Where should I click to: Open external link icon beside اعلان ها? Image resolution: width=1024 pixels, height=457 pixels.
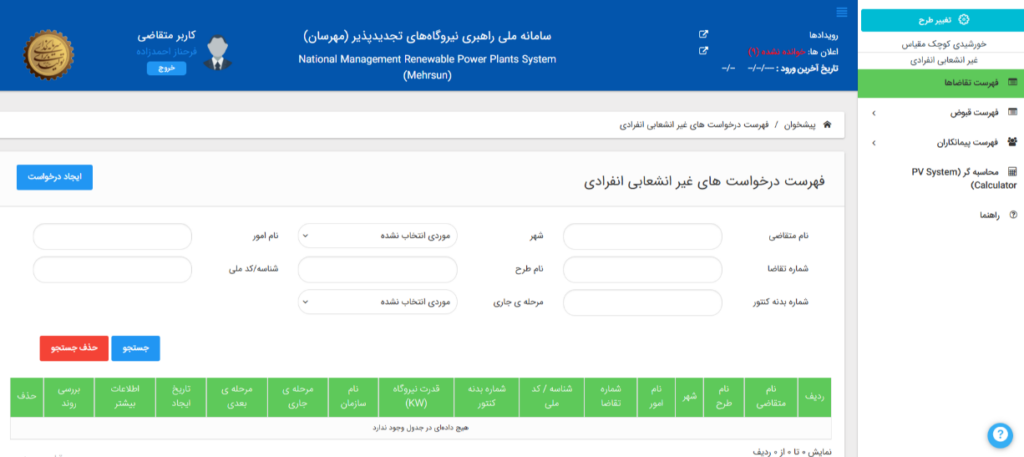pos(703,51)
